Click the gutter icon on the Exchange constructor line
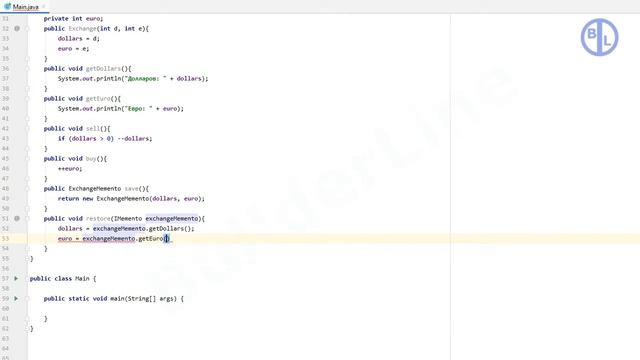The height and width of the screenshot is (360, 640). [x=17, y=29]
